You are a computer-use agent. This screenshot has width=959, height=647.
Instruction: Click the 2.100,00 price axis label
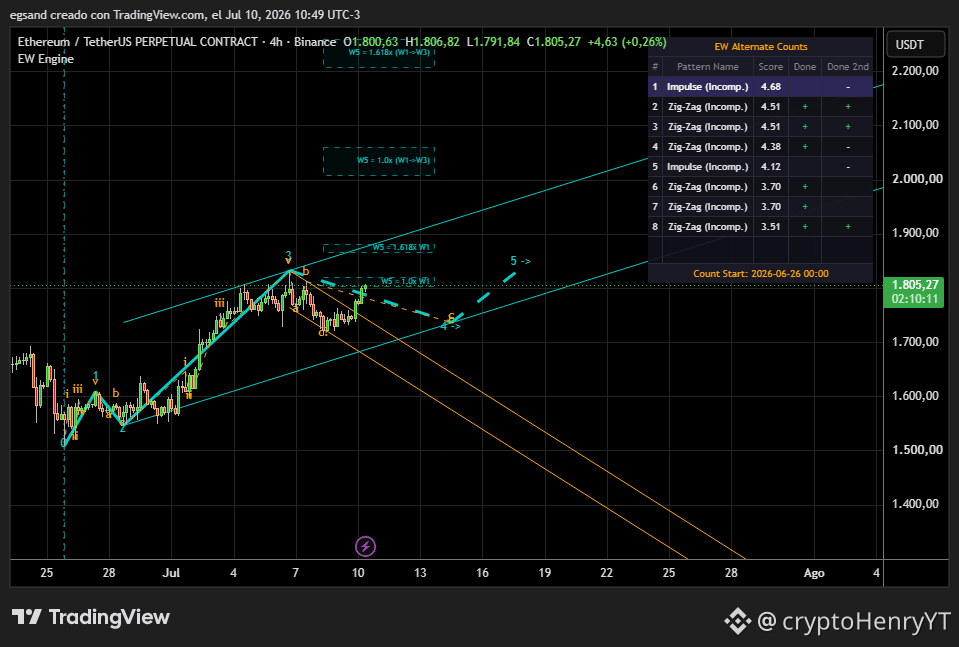[915, 125]
